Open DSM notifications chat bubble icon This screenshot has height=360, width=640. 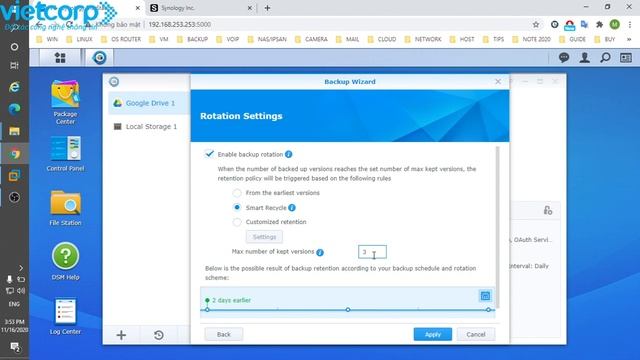click(564, 58)
